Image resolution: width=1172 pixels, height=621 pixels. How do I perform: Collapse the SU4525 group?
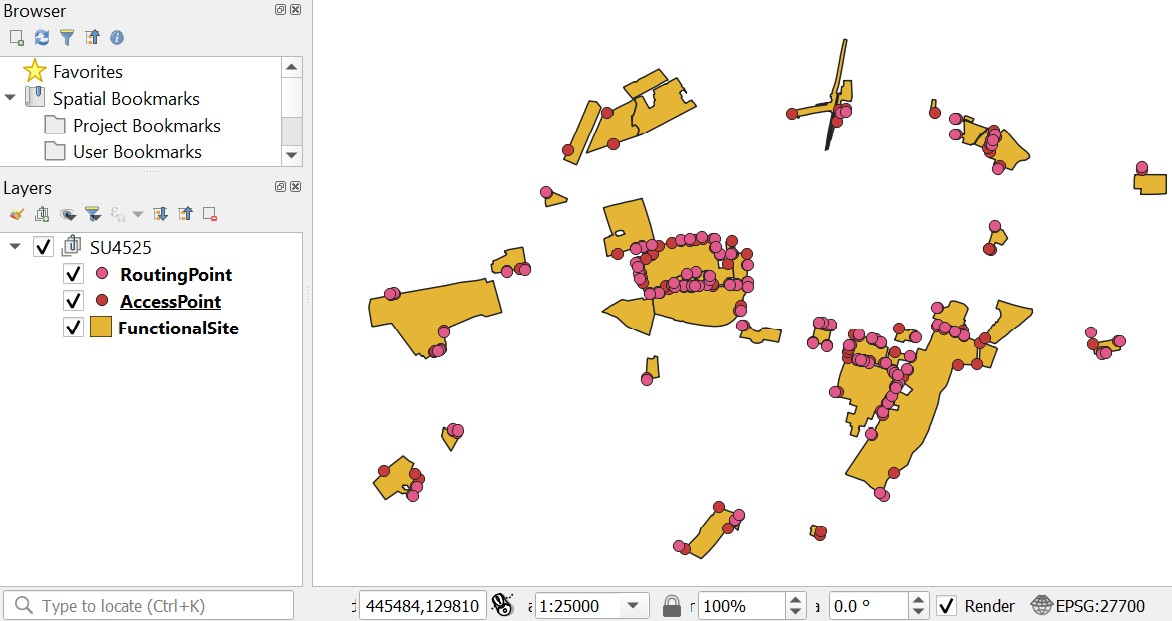[x=16, y=247]
